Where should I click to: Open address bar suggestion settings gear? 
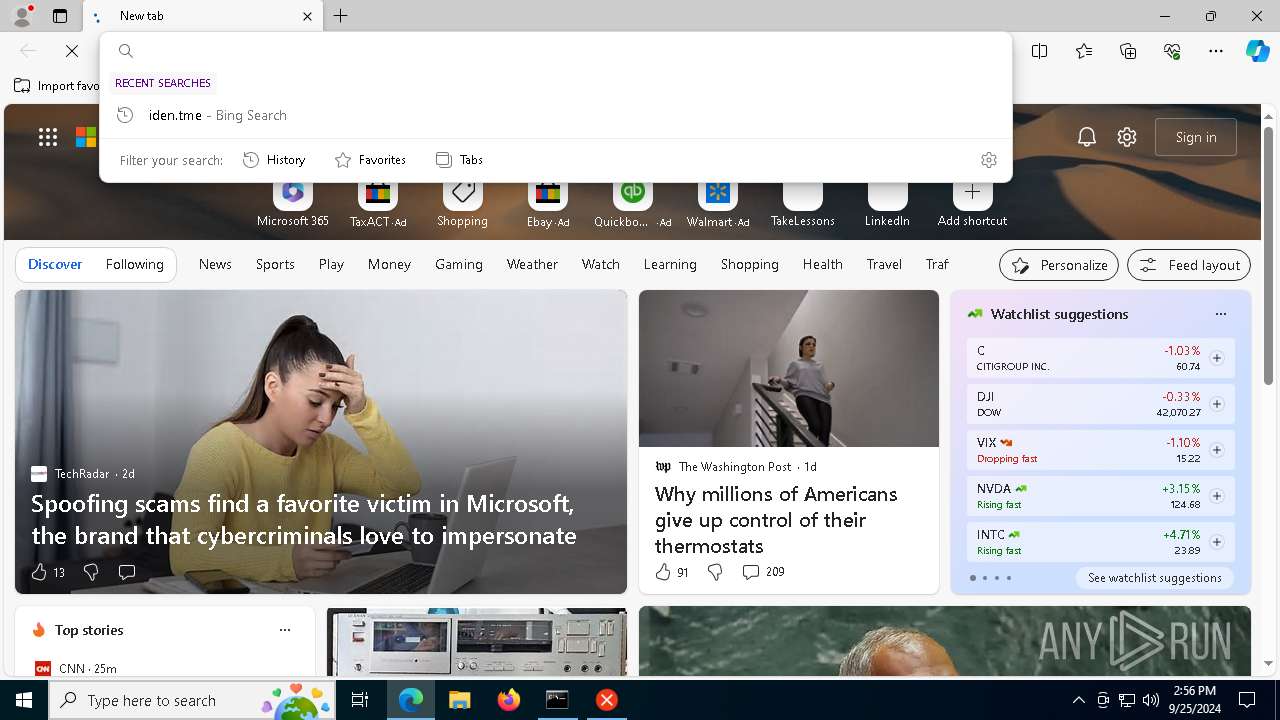tap(989, 160)
